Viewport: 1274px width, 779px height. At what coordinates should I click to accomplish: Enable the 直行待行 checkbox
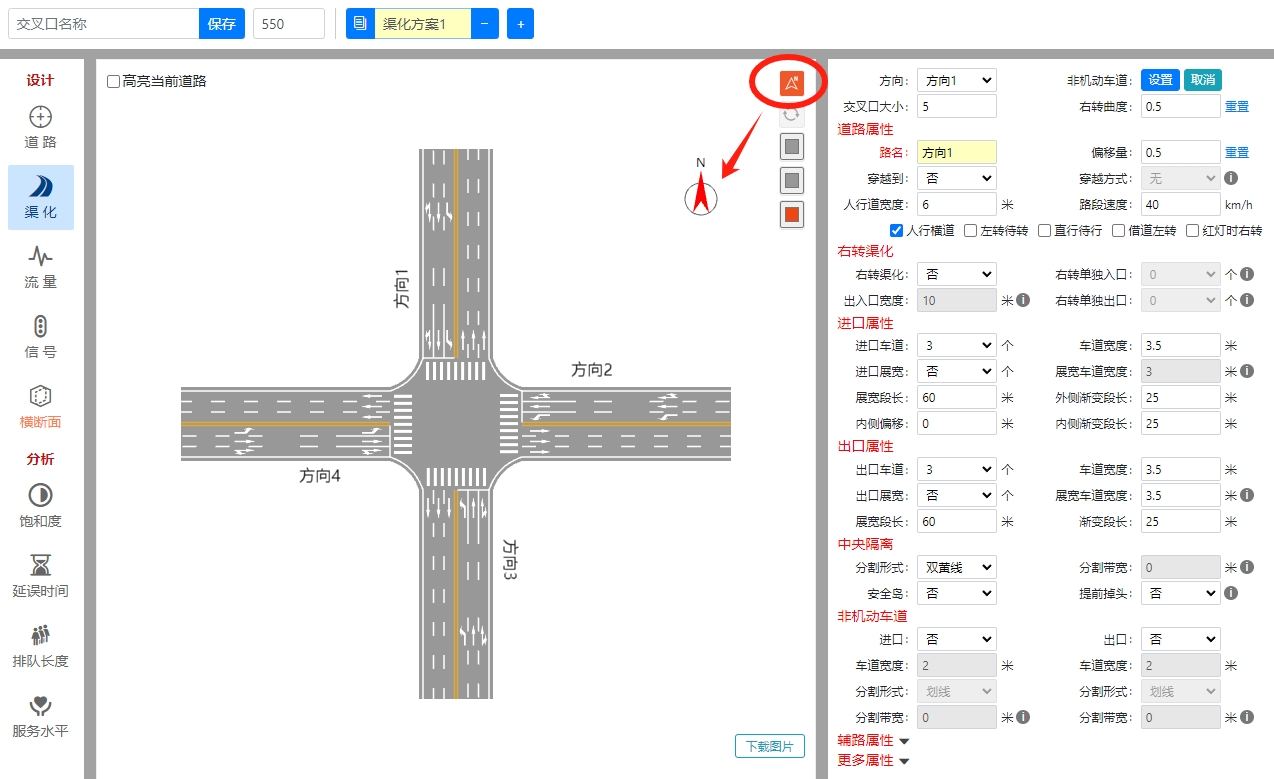point(1044,230)
